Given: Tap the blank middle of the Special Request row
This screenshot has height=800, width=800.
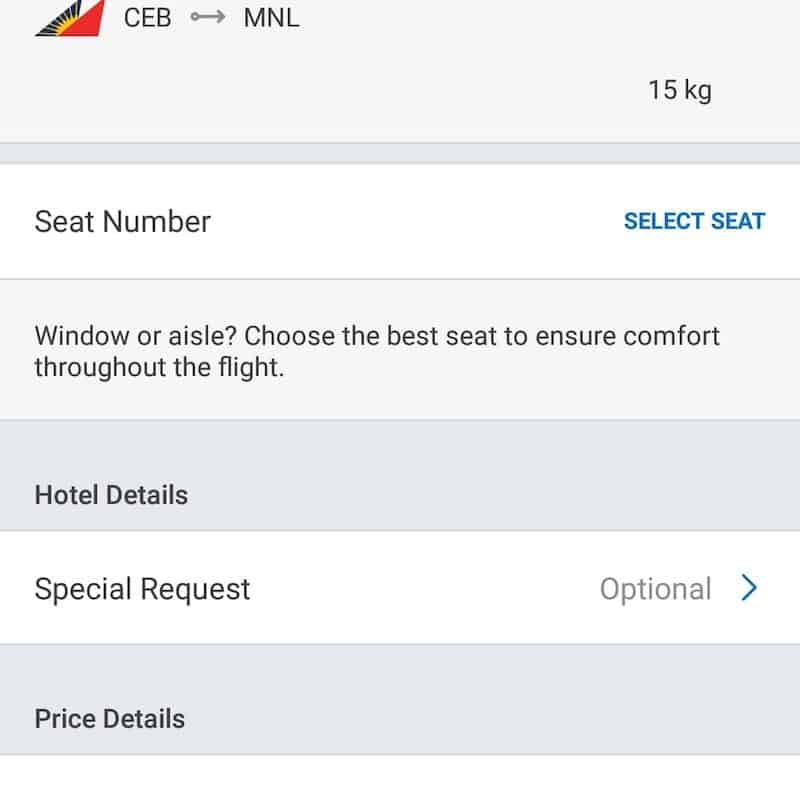Looking at the screenshot, I should pos(420,589).
